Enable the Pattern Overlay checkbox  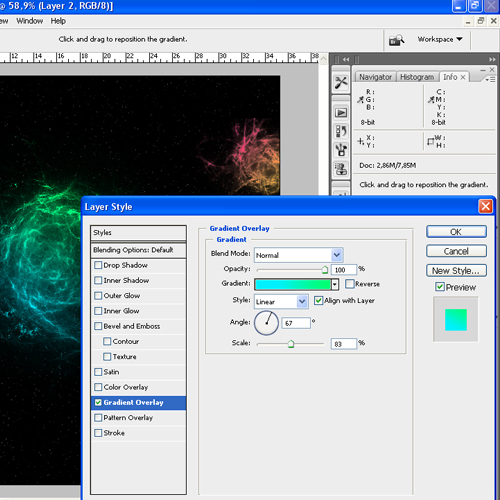point(98,418)
